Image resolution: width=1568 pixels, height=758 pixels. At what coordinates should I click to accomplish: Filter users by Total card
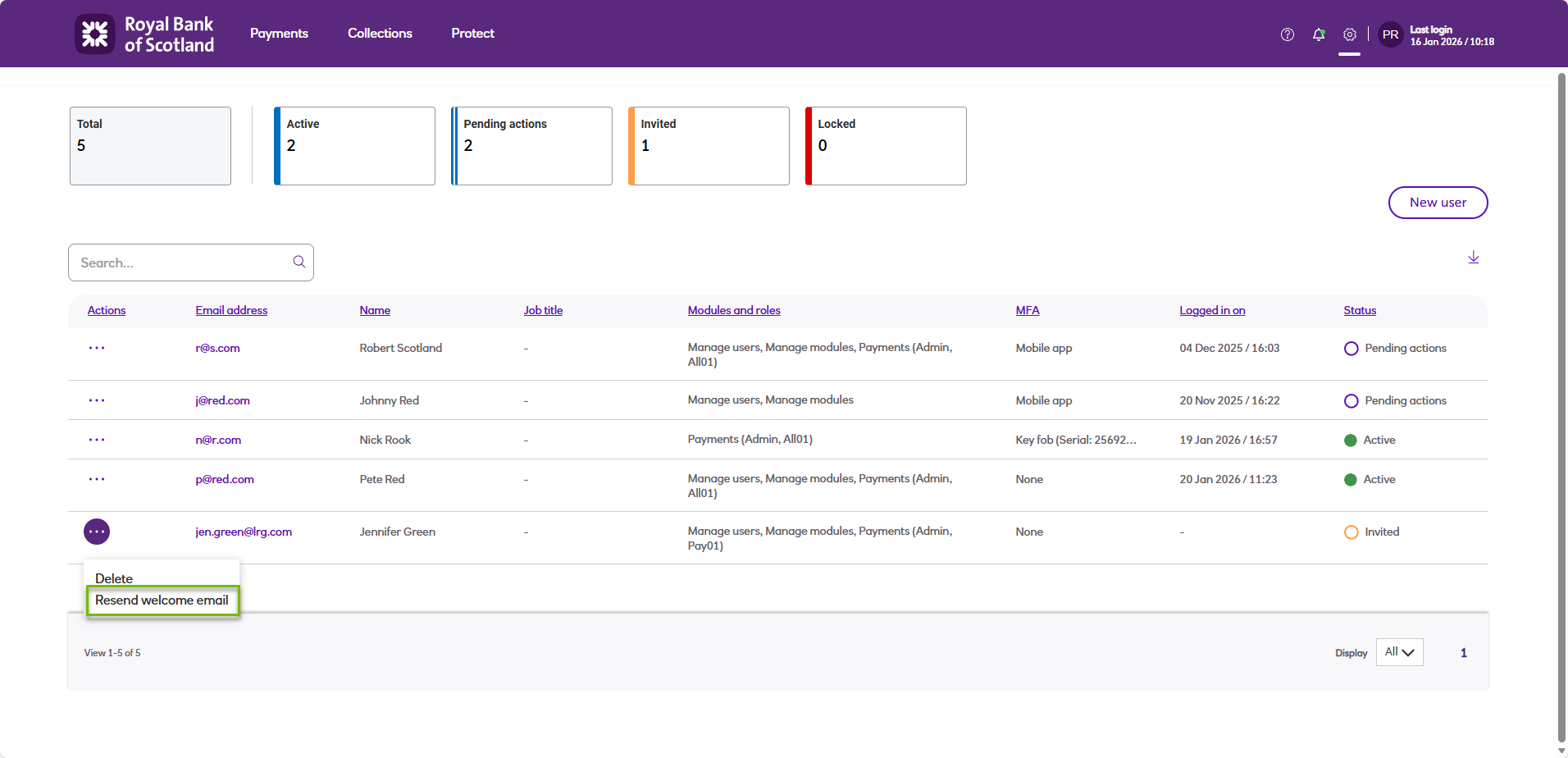pyautogui.click(x=150, y=146)
